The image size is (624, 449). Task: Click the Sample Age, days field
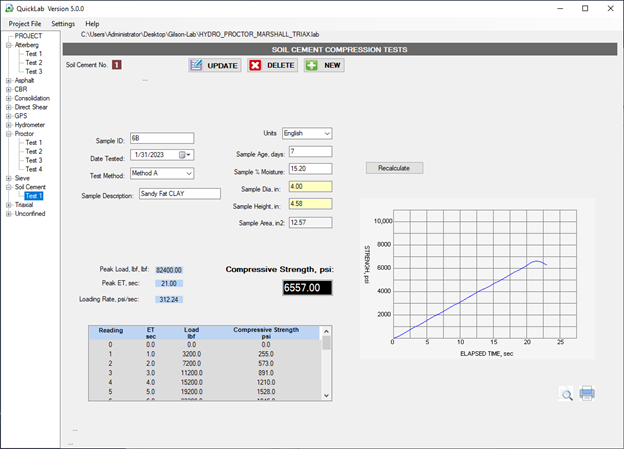pos(310,152)
